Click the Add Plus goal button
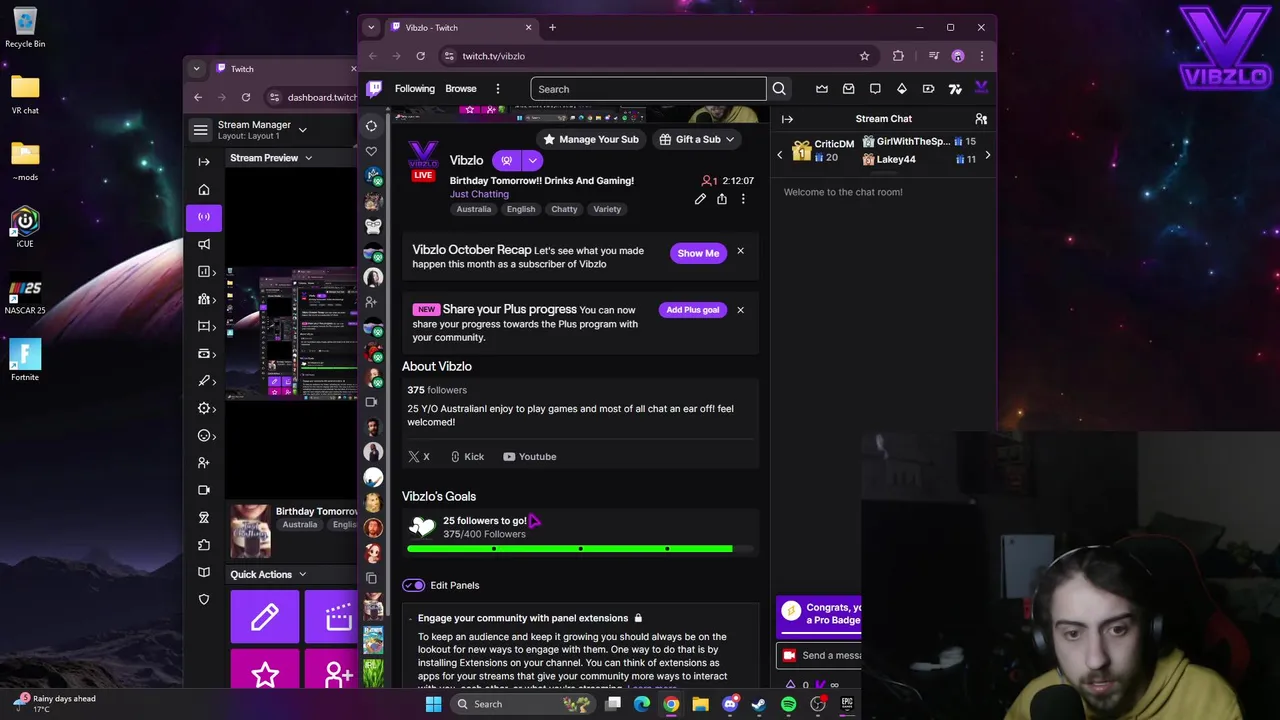Viewport: 1280px width, 720px height. tap(693, 310)
